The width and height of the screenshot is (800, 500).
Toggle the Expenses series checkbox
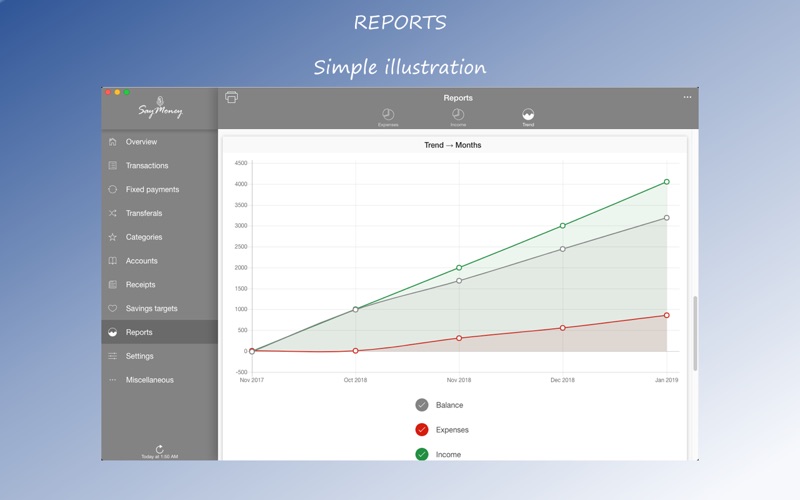pyautogui.click(x=421, y=430)
